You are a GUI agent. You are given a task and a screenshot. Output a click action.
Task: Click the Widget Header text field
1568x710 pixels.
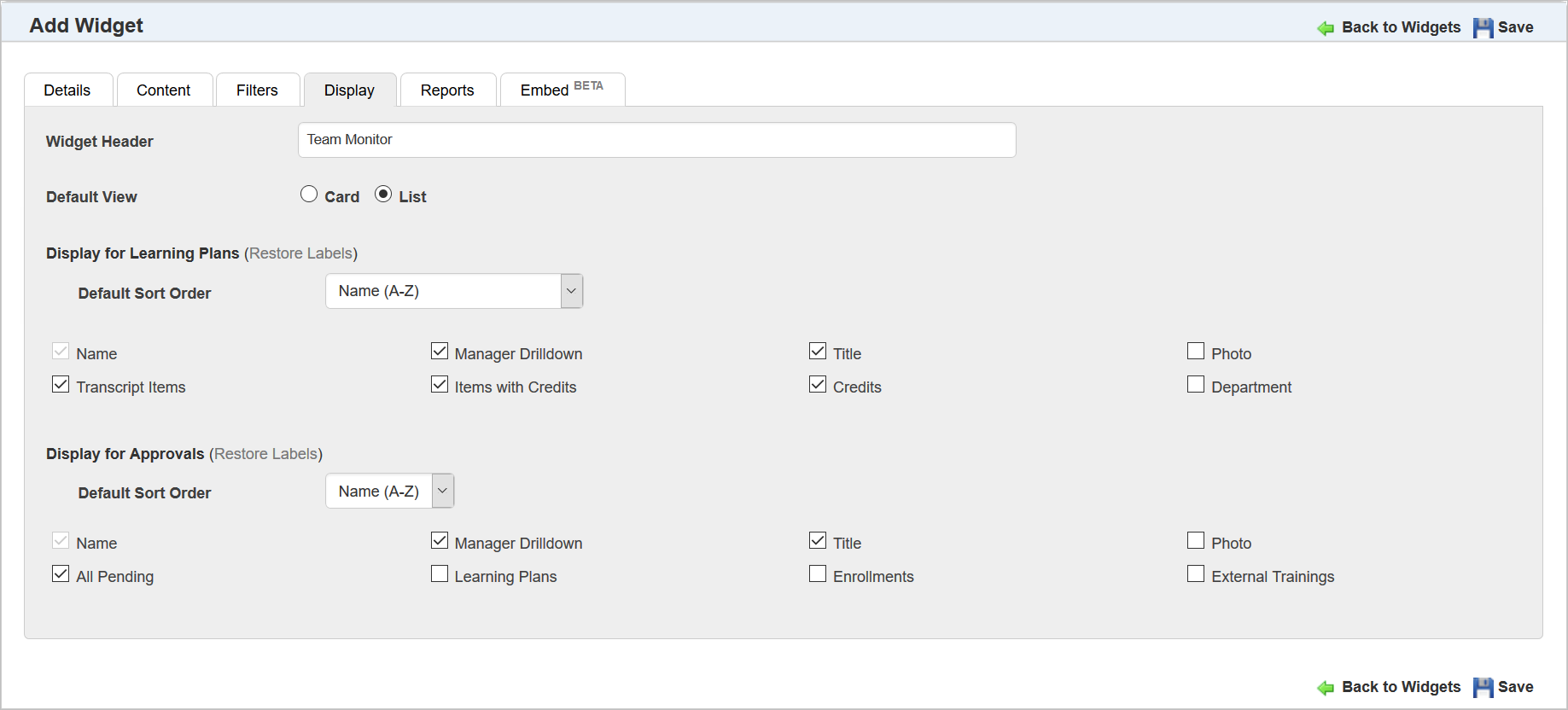pos(656,140)
